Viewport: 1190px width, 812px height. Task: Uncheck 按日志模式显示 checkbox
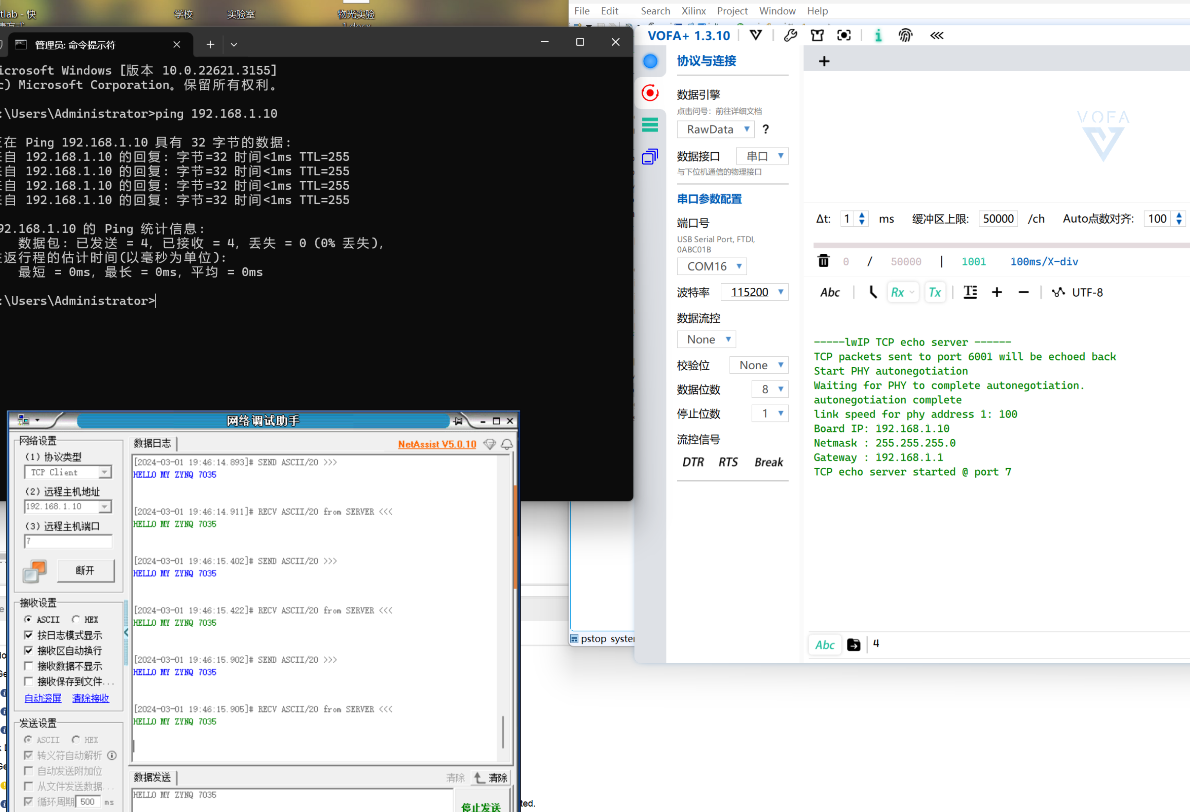tap(29, 634)
